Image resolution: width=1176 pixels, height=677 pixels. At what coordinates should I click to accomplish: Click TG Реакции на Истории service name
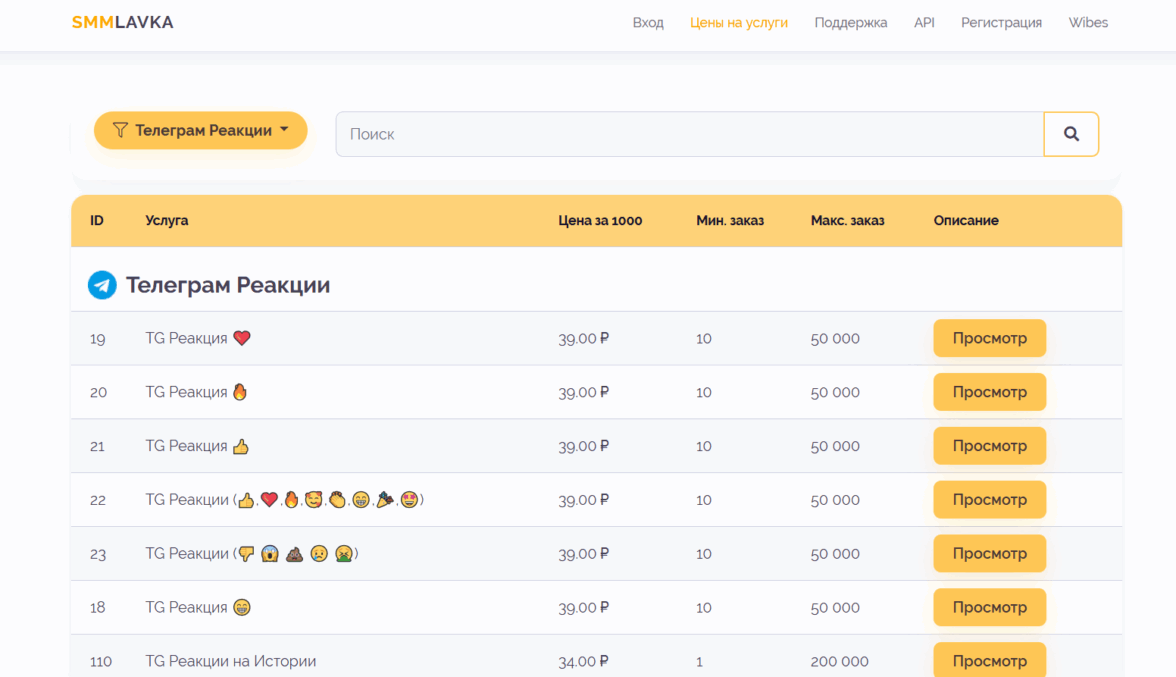(231, 661)
